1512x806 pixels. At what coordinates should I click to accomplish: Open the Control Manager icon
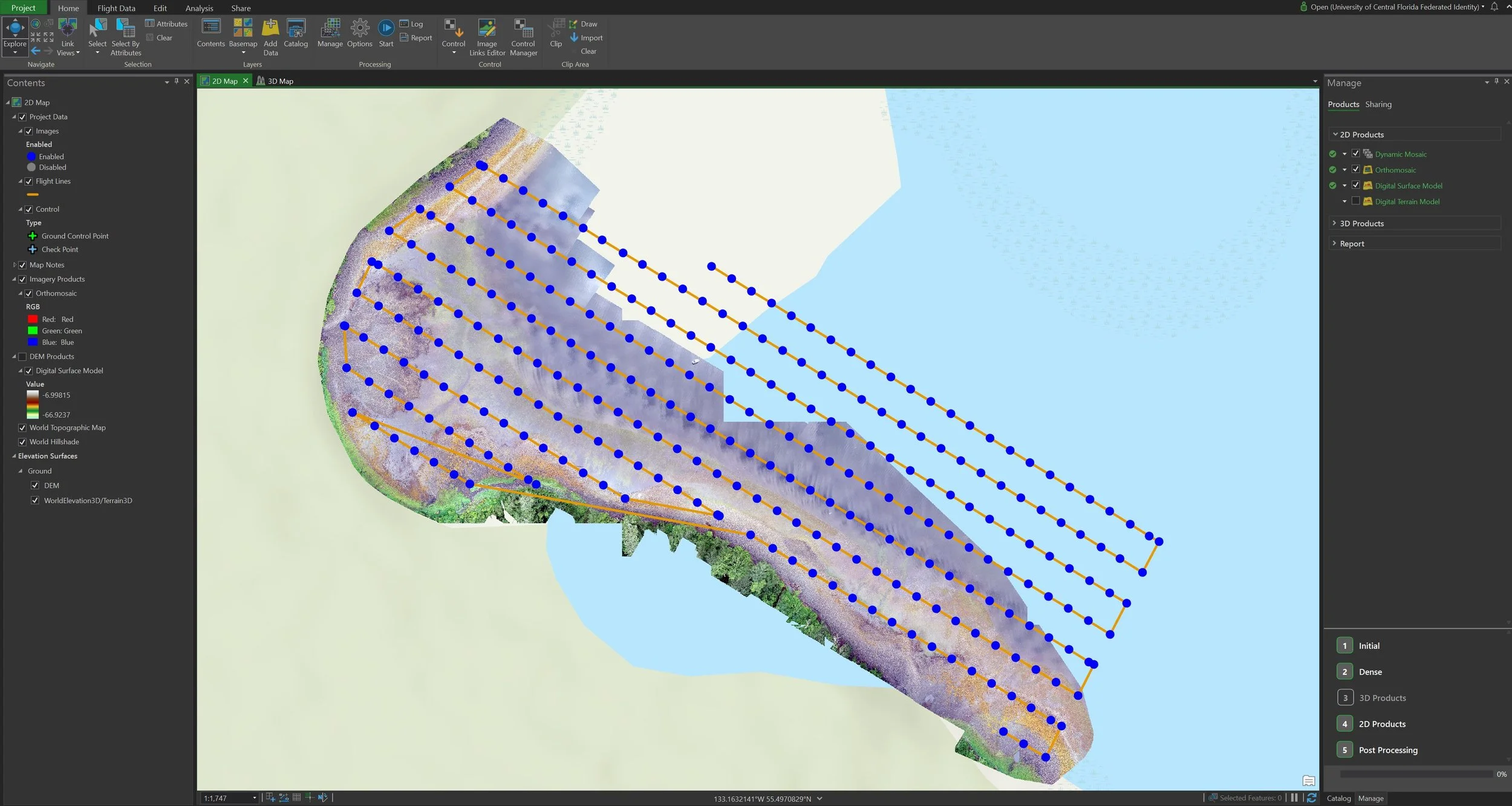(523, 28)
